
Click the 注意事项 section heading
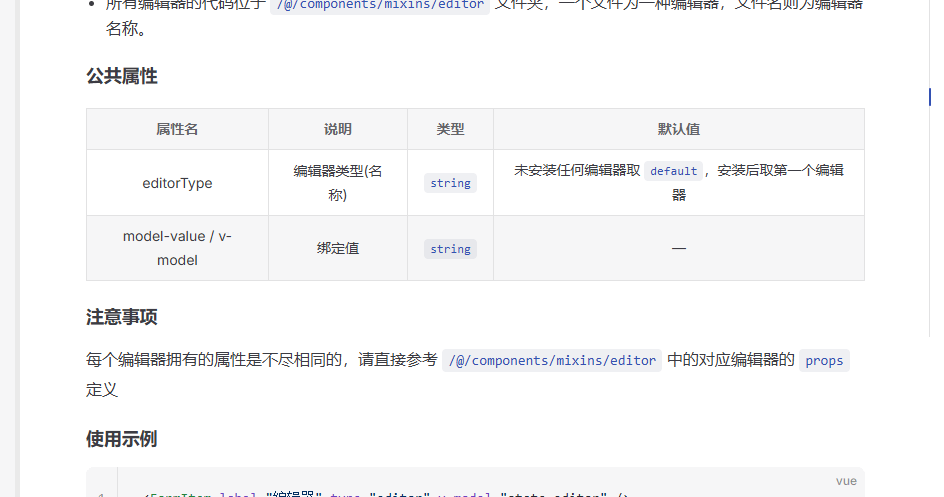pos(122,318)
